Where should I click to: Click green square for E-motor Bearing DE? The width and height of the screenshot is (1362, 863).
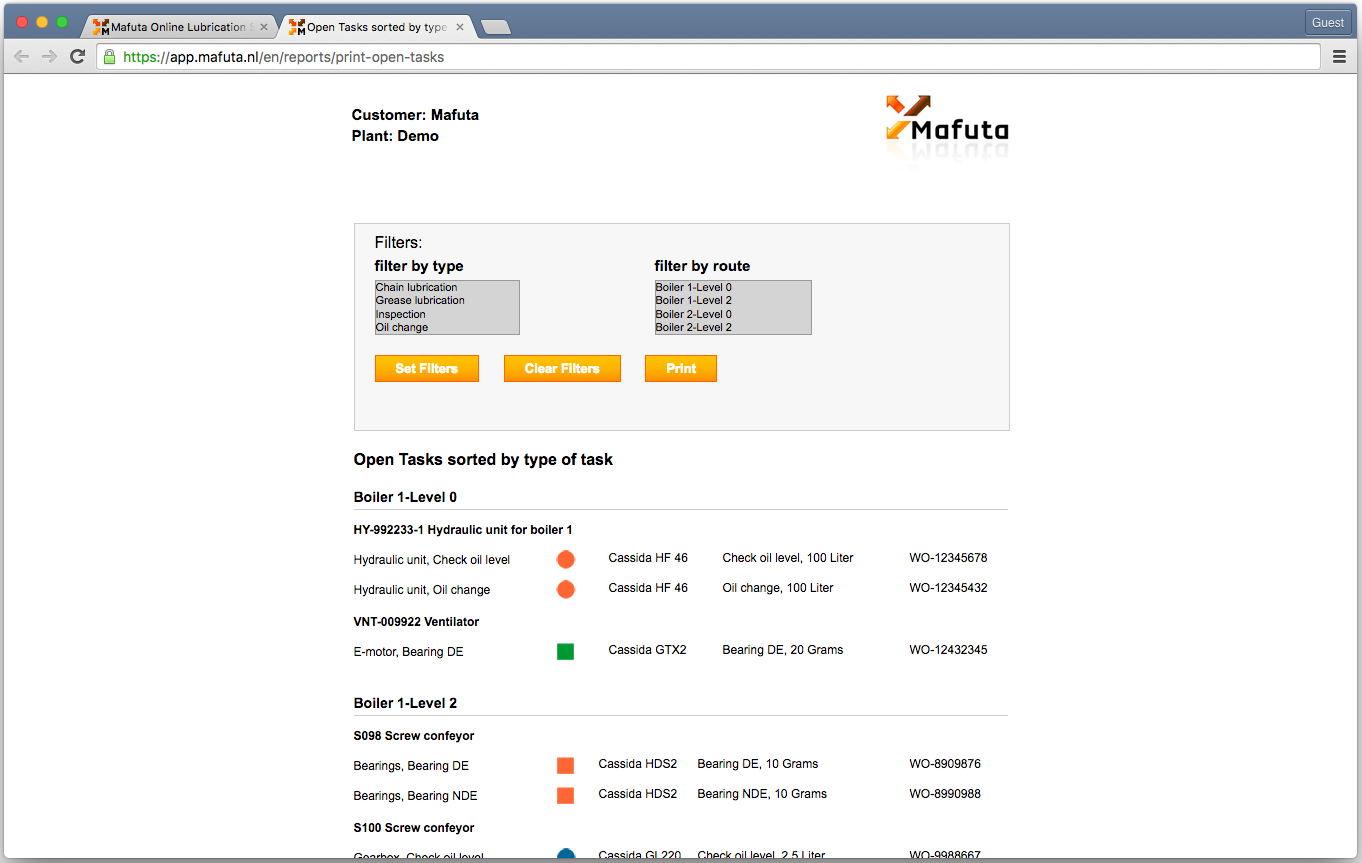(x=566, y=652)
